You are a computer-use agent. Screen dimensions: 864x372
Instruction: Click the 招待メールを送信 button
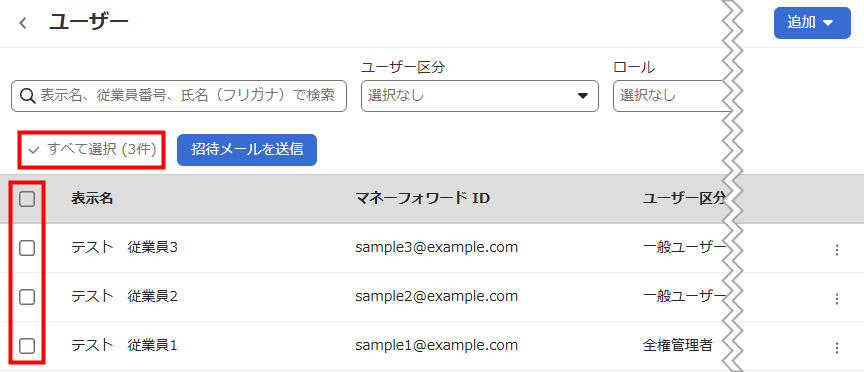[x=247, y=149]
